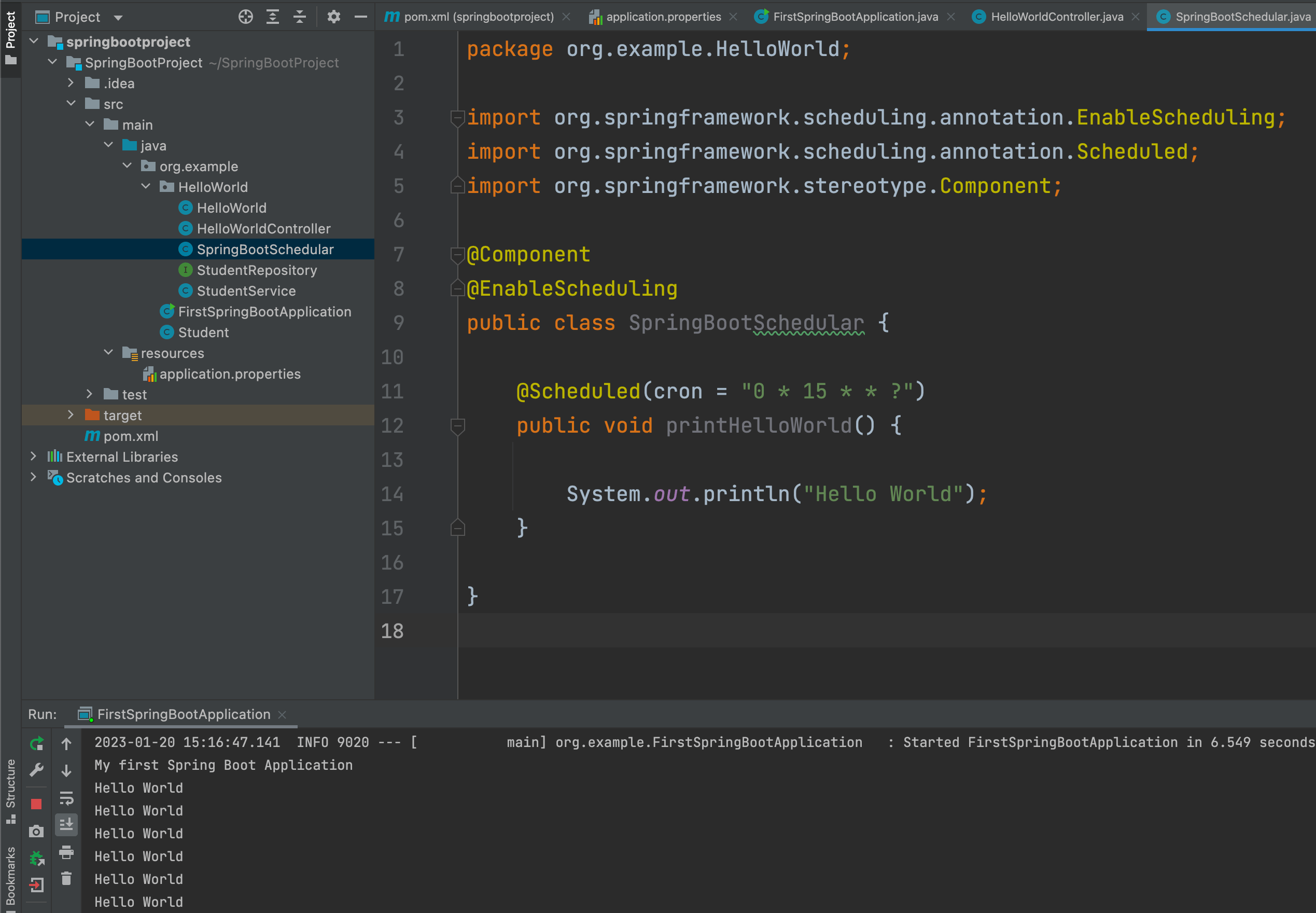Screen dimensions: 1316x913
Task: Expand the target folder
Action: (71, 414)
